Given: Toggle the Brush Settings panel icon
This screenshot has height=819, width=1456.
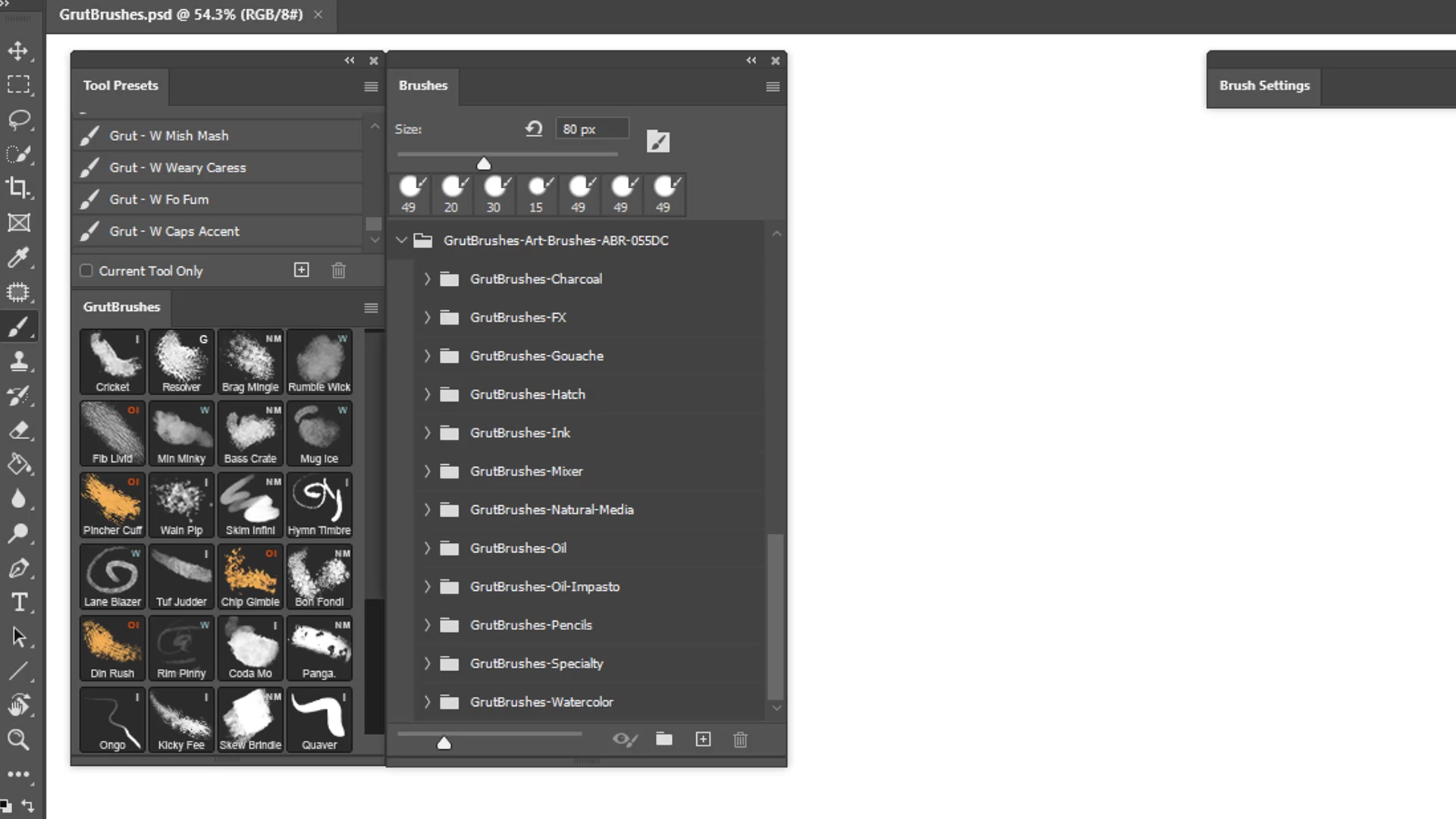Looking at the screenshot, I should tap(657, 141).
